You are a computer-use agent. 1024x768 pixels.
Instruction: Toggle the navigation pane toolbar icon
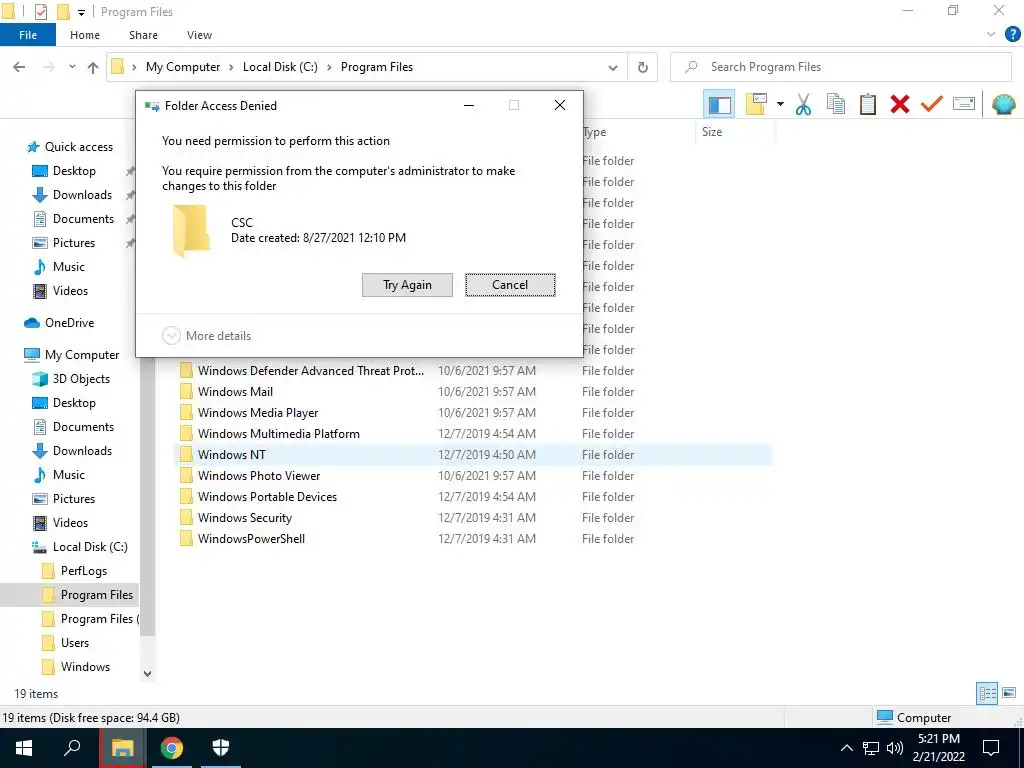pos(719,104)
